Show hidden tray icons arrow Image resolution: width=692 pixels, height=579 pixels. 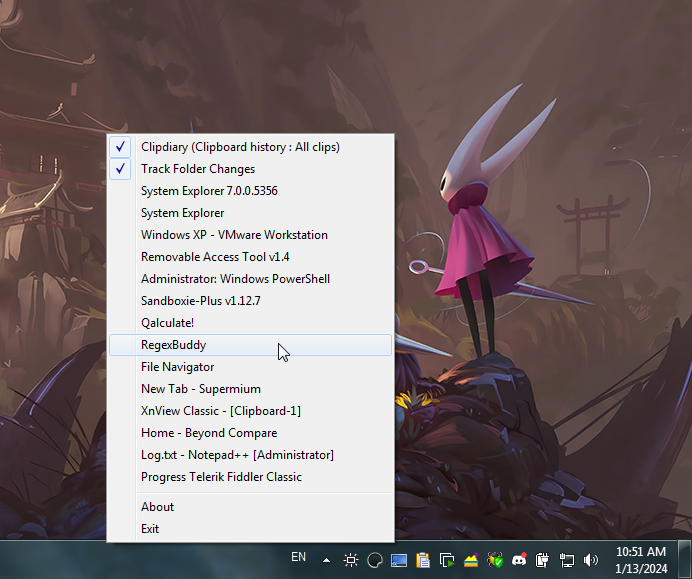point(326,559)
